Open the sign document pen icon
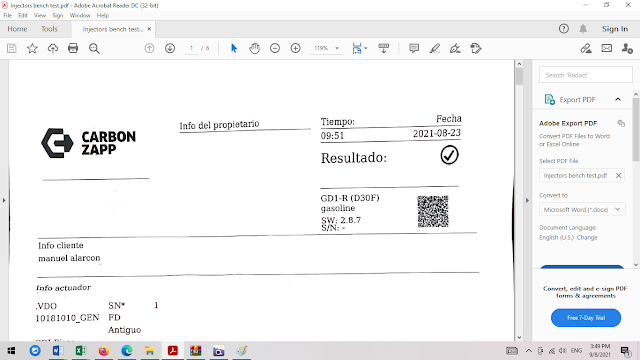Screen dimensions: 640x360 point(455,49)
